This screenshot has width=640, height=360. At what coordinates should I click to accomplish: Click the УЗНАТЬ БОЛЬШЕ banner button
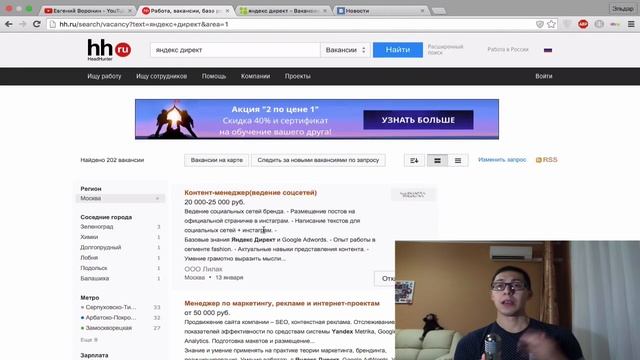point(418,120)
